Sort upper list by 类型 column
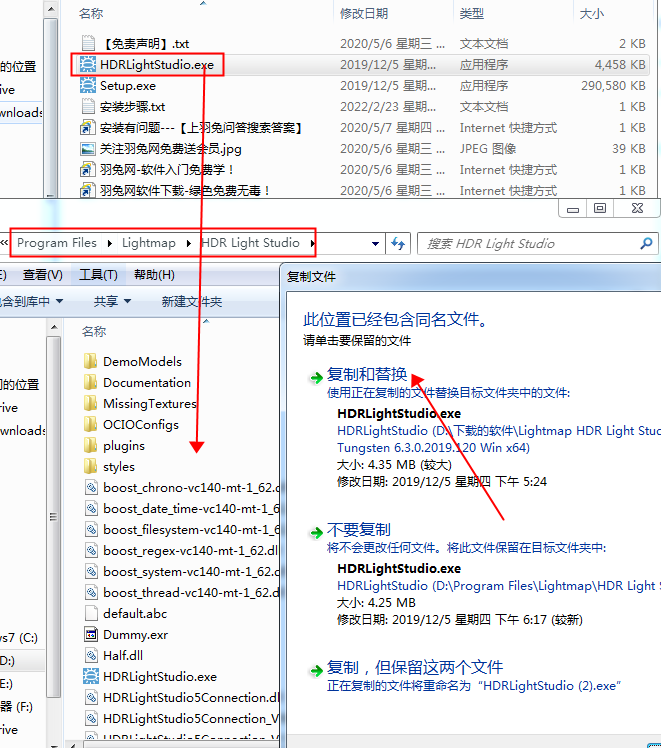The width and height of the screenshot is (661, 748). 472,13
